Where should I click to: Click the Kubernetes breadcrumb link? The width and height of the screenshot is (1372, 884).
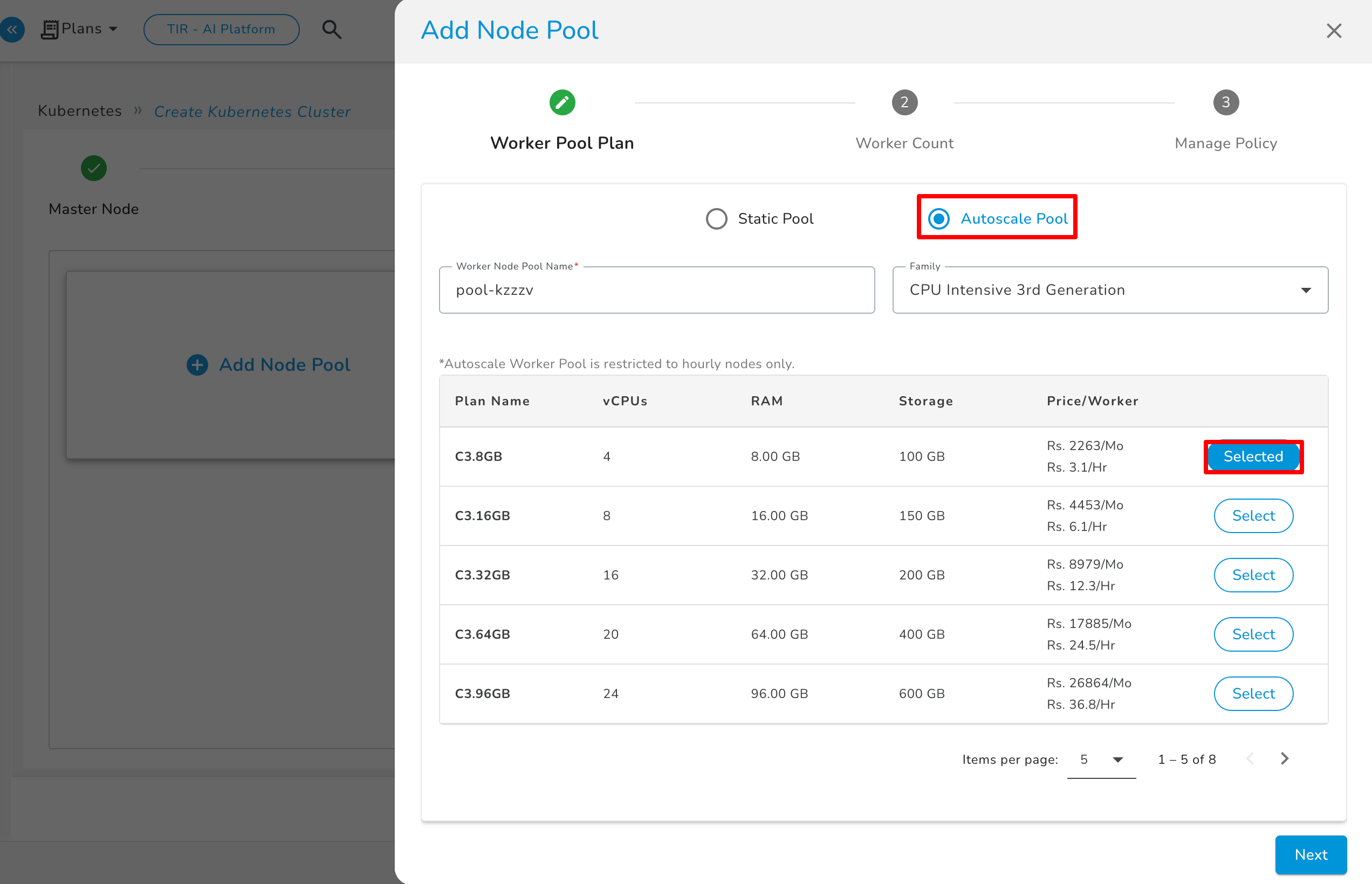click(80, 111)
